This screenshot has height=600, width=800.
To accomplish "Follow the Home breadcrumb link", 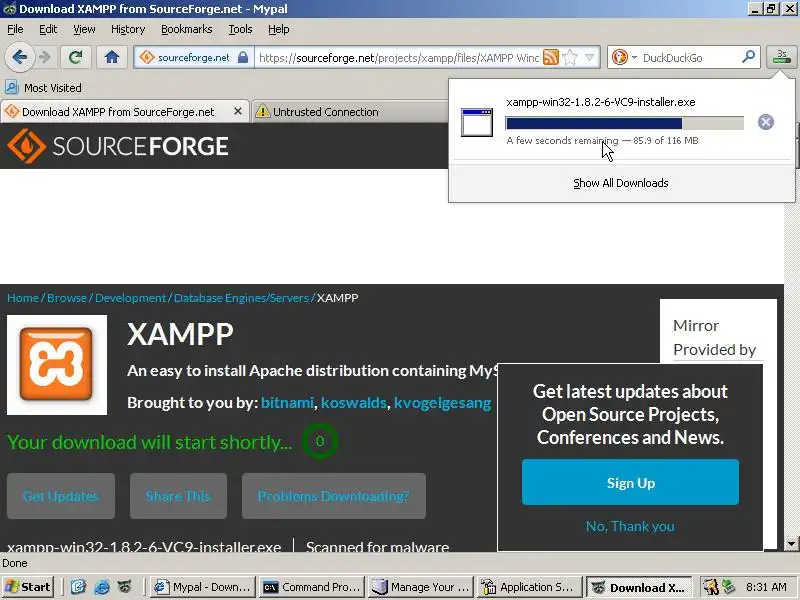I will pyautogui.click(x=23, y=298).
